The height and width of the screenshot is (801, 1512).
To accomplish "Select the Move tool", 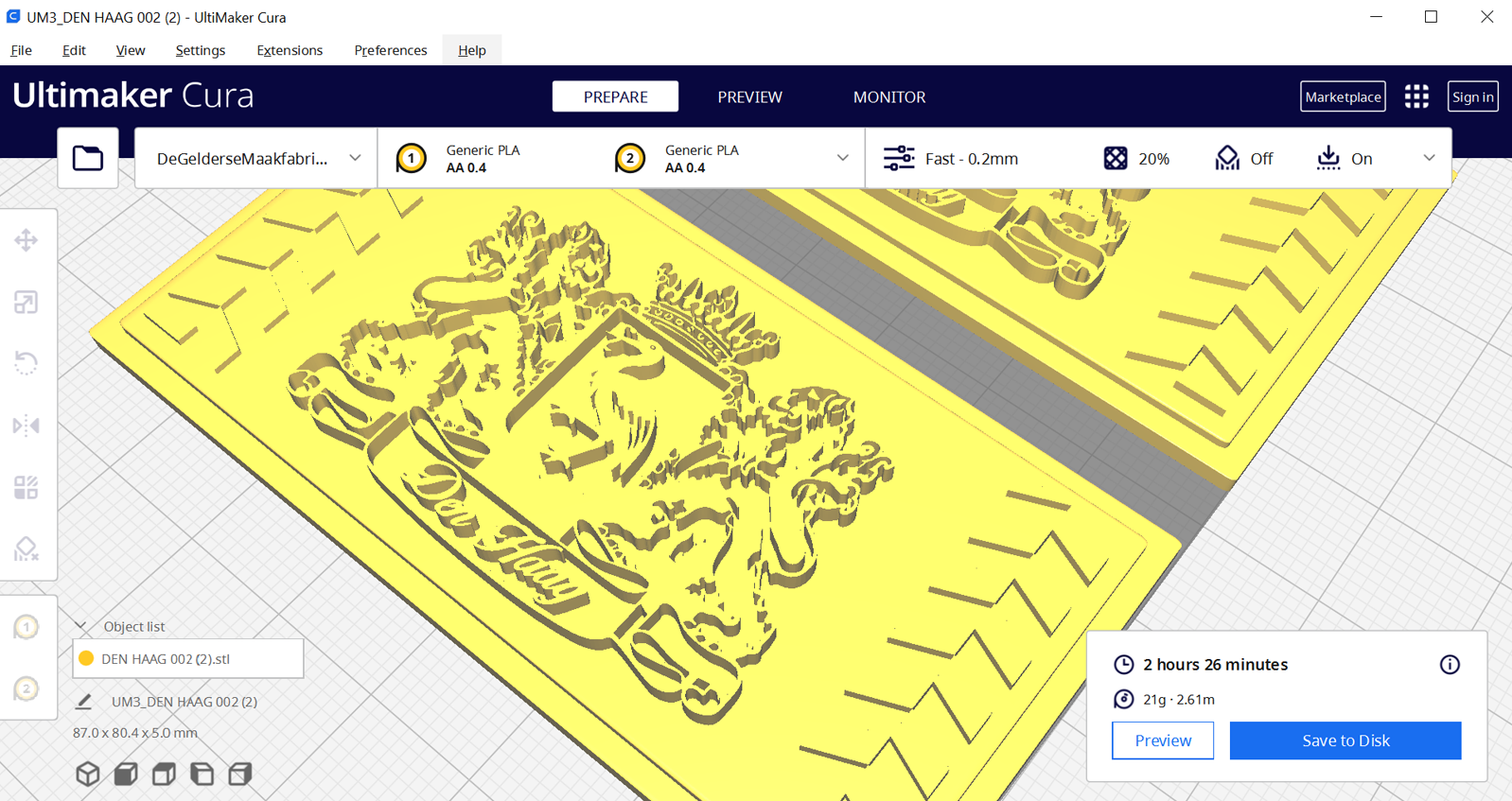I will click(x=26, y=240).
